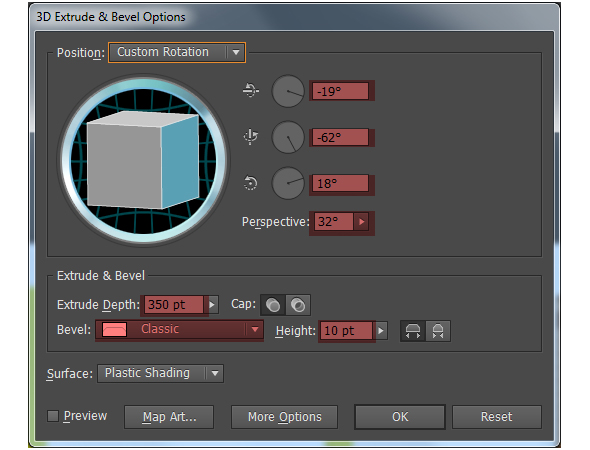Screen dimensions: 590x450
Task: Open the Extrude Depth slider arrow
Action: [x=212, y=304]
